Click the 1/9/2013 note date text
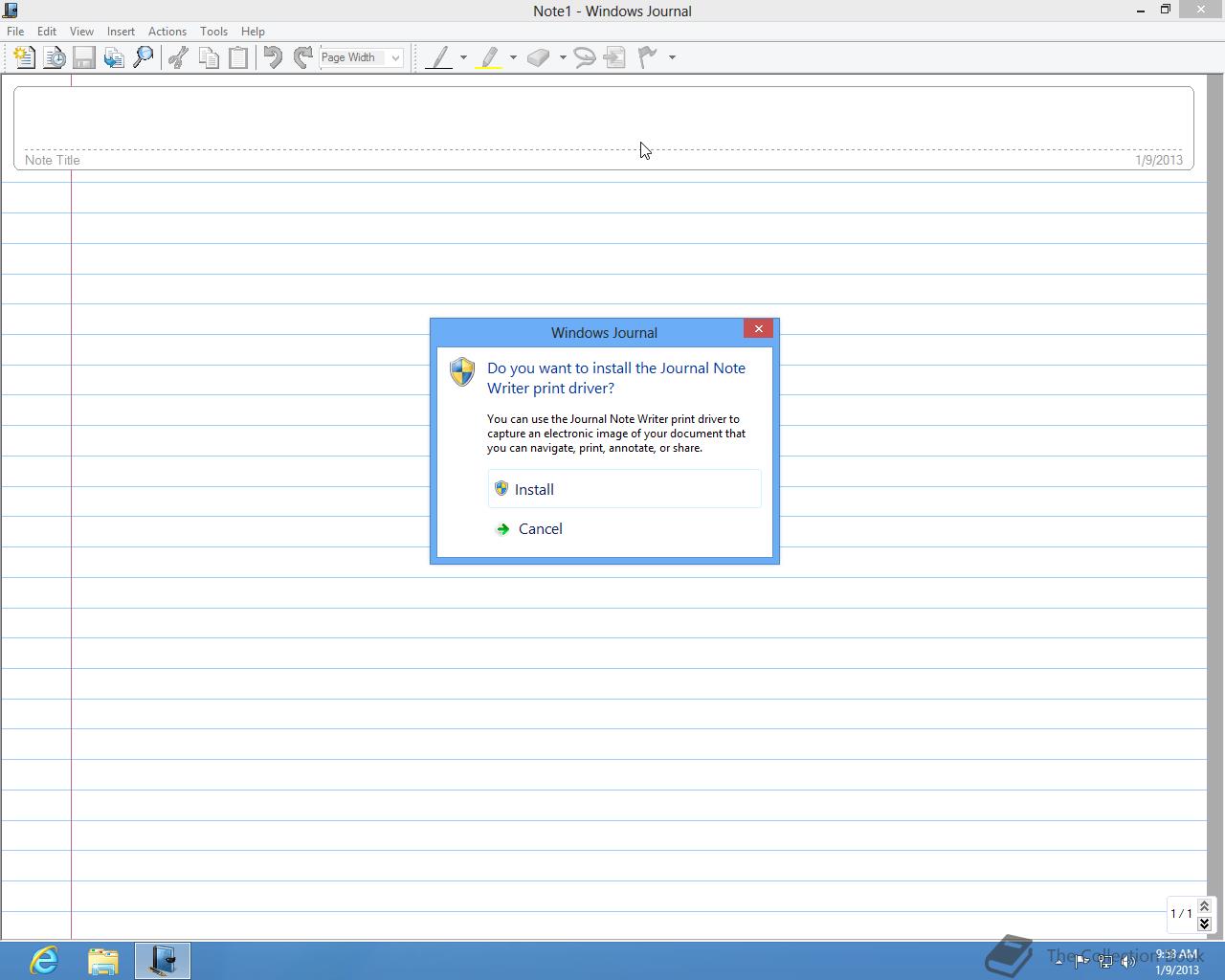Image resolution: width=1225 pixels, height=980 pixels. pyautogui.click(x=1159, y=160)
